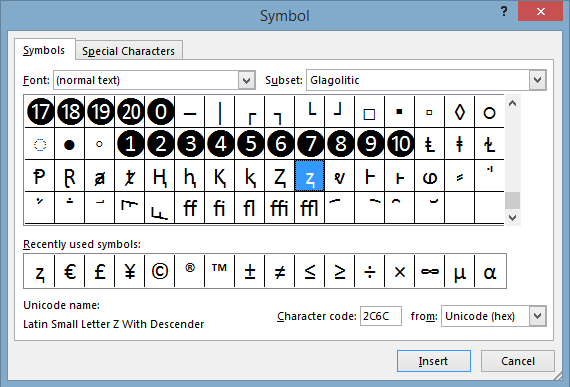570x387 pixels.
Task: Click the Character code input field
Action: pos(381,316)
